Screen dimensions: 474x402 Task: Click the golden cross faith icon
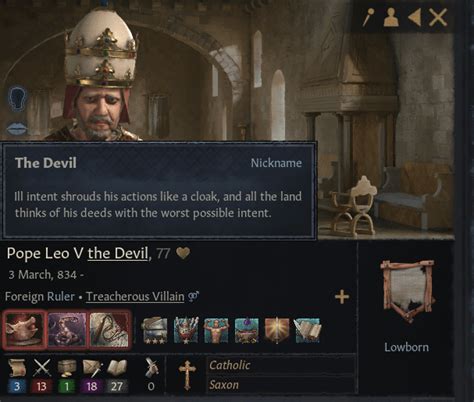[187, 375]
